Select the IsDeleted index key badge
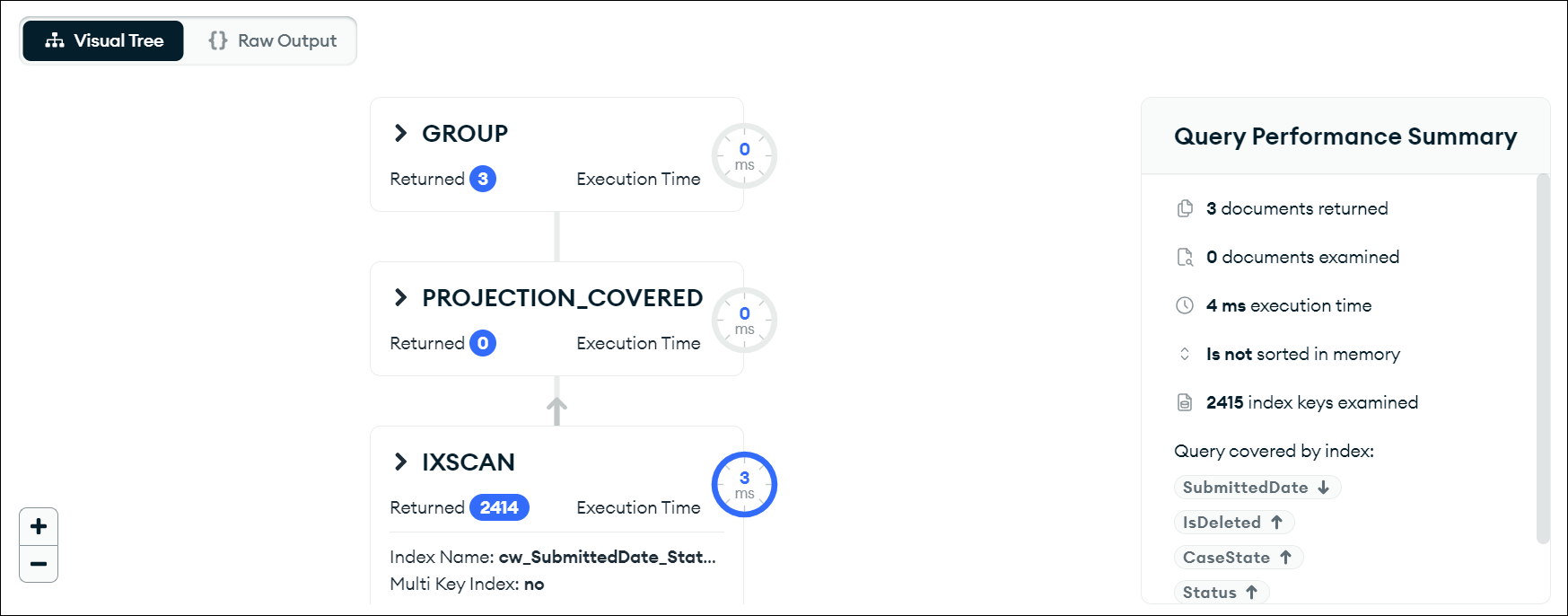The width and height of the screenshot is (1568, 616). click(x=1234, y=523)
